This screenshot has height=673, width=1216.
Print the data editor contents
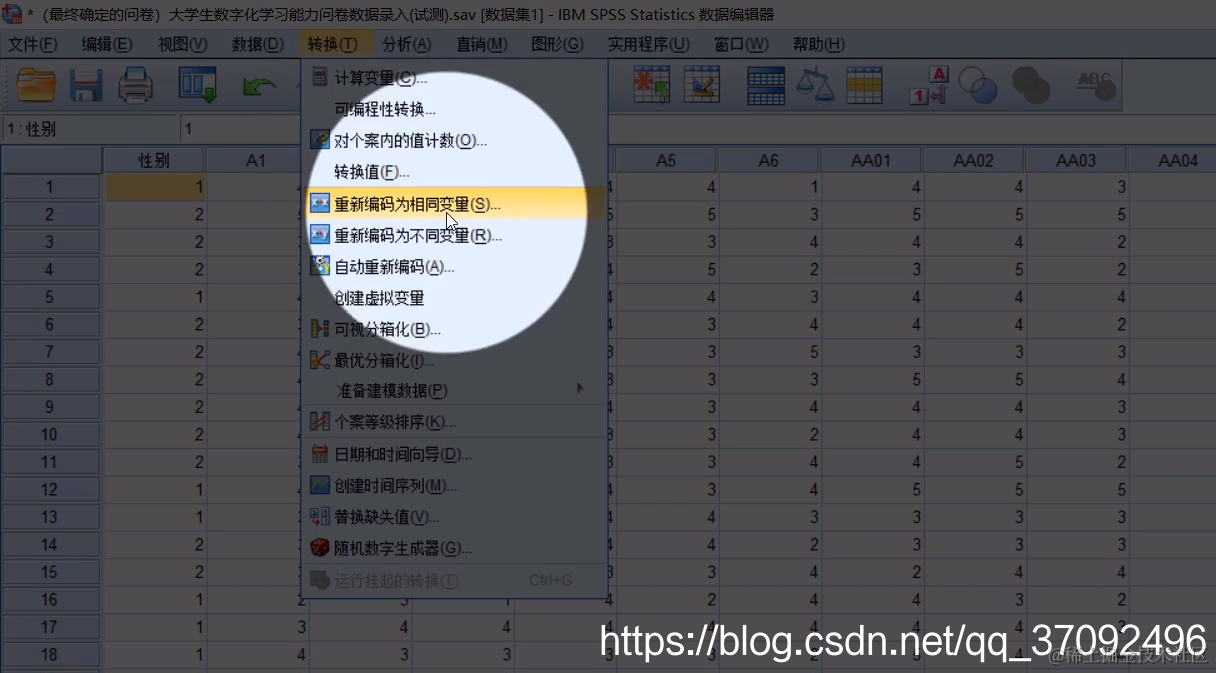tap(137, 85)
